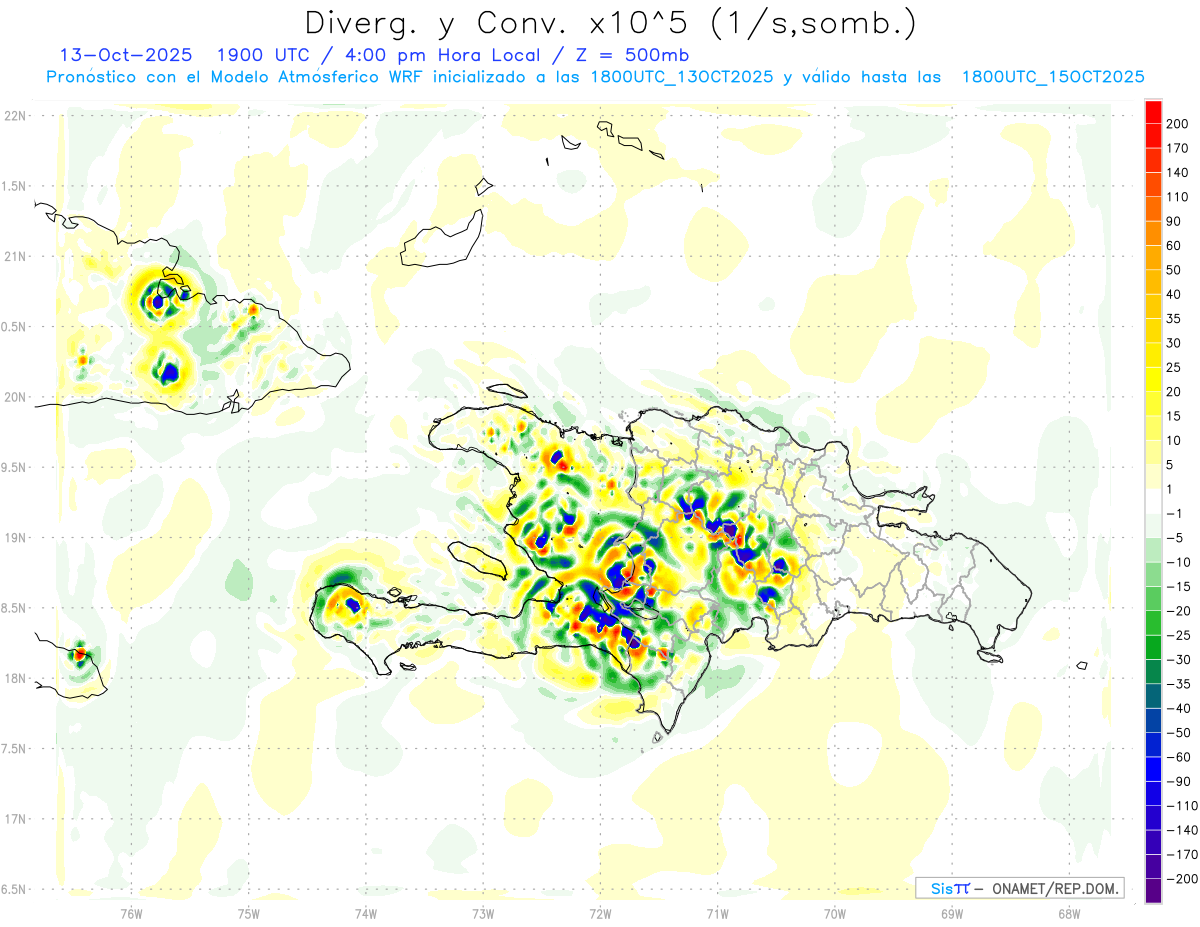
Task: Select the 20N latitude axis label
Action: coord(14,397)
